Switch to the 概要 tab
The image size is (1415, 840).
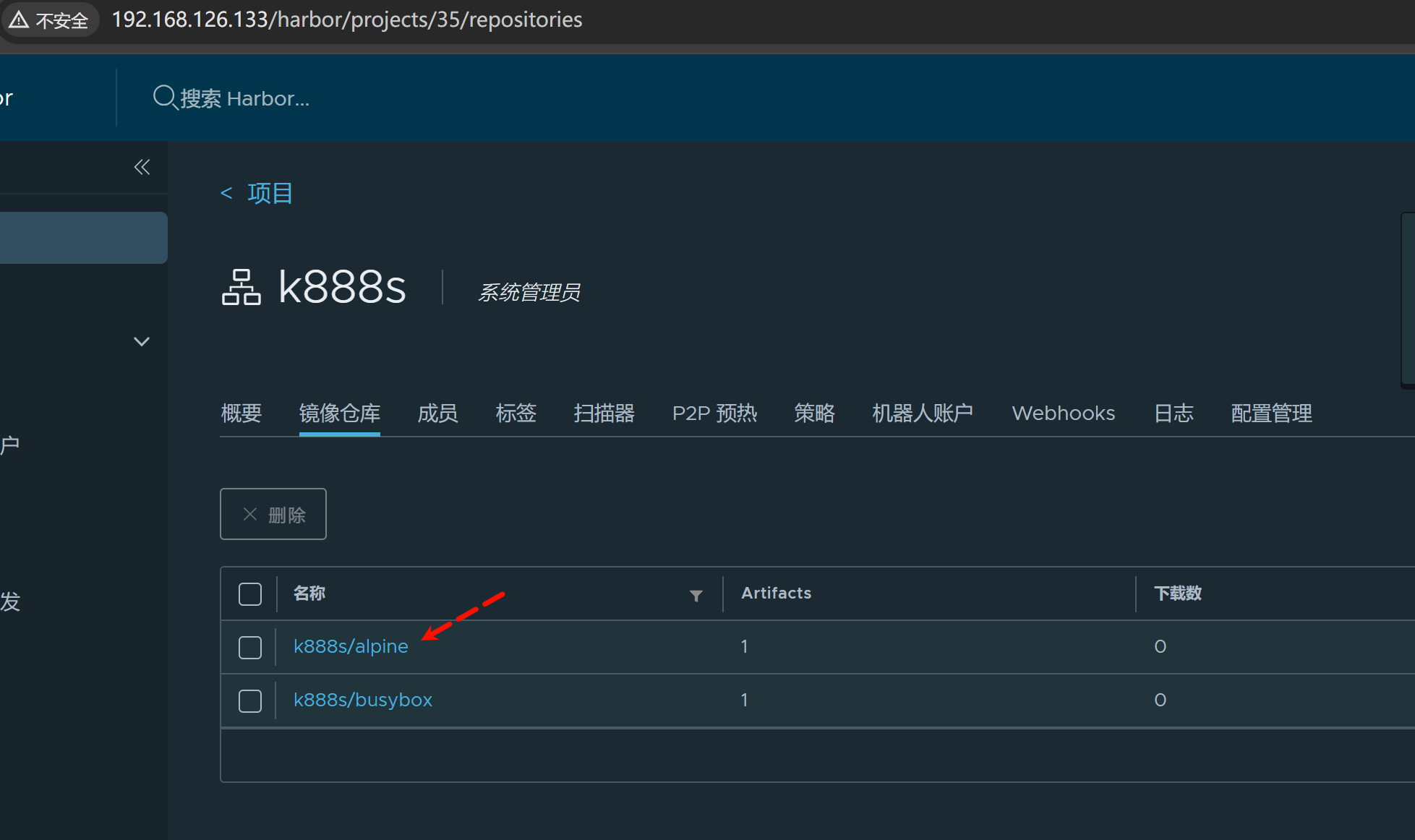click(241, 413)
